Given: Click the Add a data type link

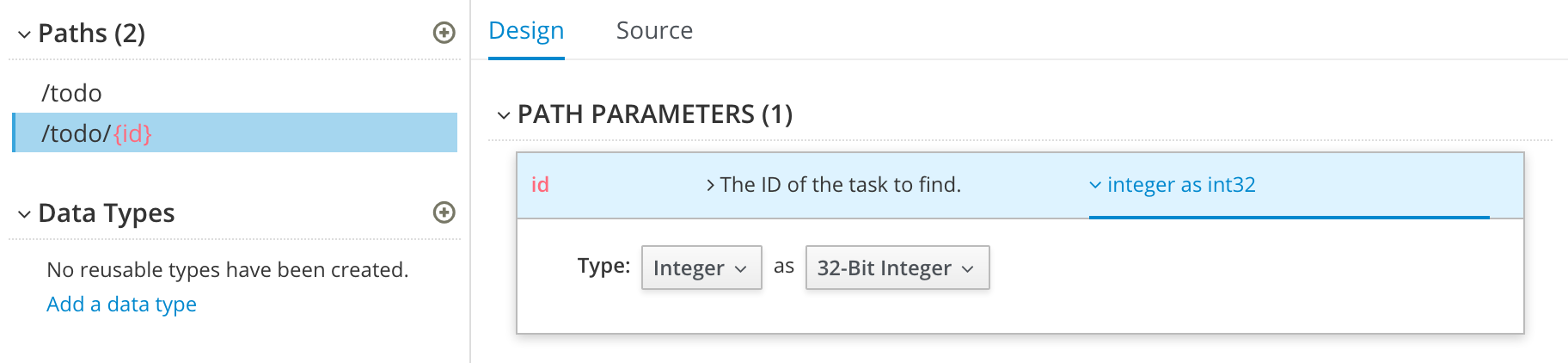Looking at the screenshot, I should (121, 305).
